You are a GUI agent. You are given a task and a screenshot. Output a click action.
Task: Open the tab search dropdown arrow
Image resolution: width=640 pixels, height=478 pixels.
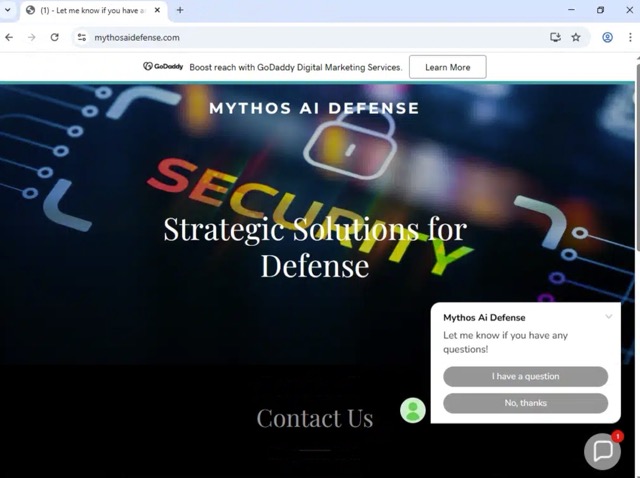click(x=7, y=10)
